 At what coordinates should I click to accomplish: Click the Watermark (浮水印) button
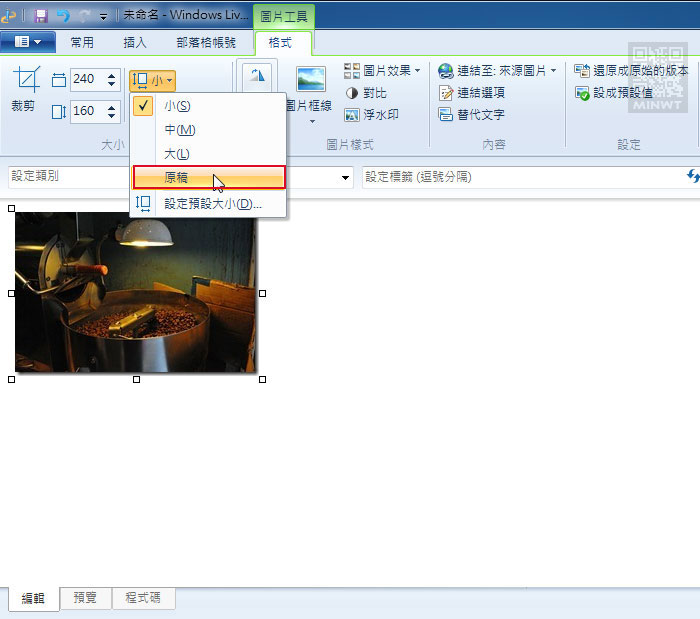(x=371, y=115)
